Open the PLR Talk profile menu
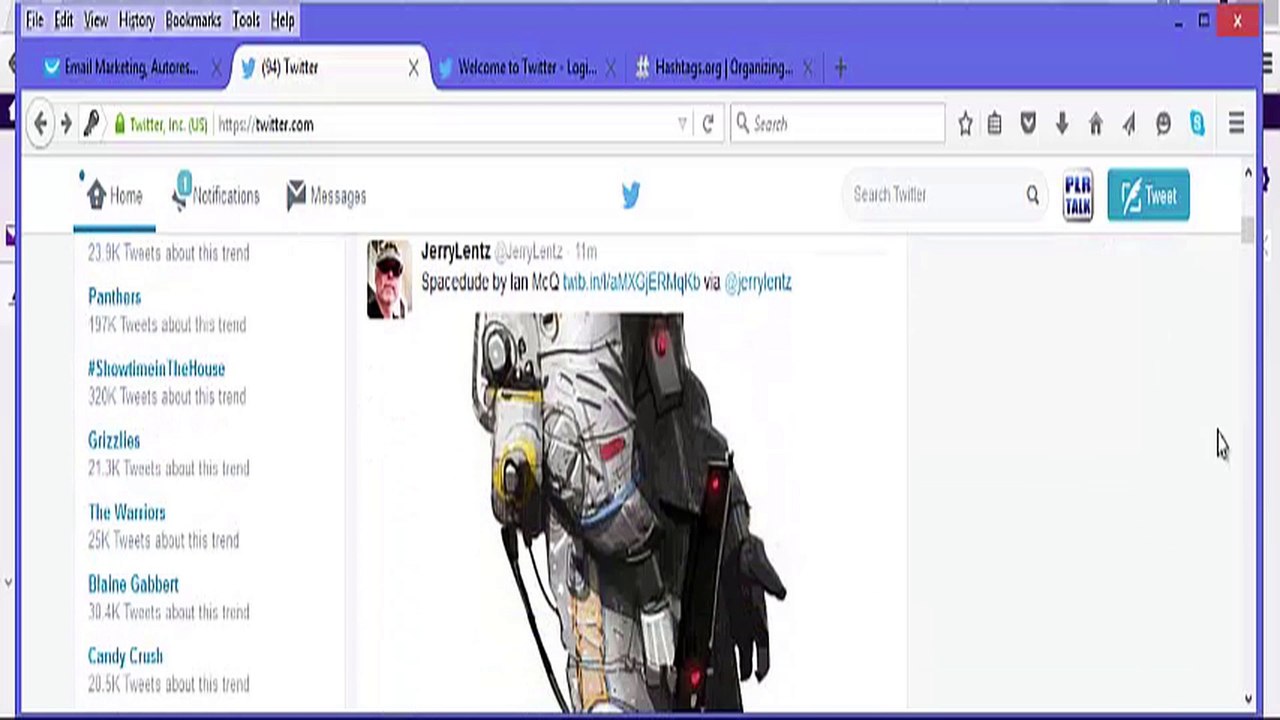 pos(1077,196)
